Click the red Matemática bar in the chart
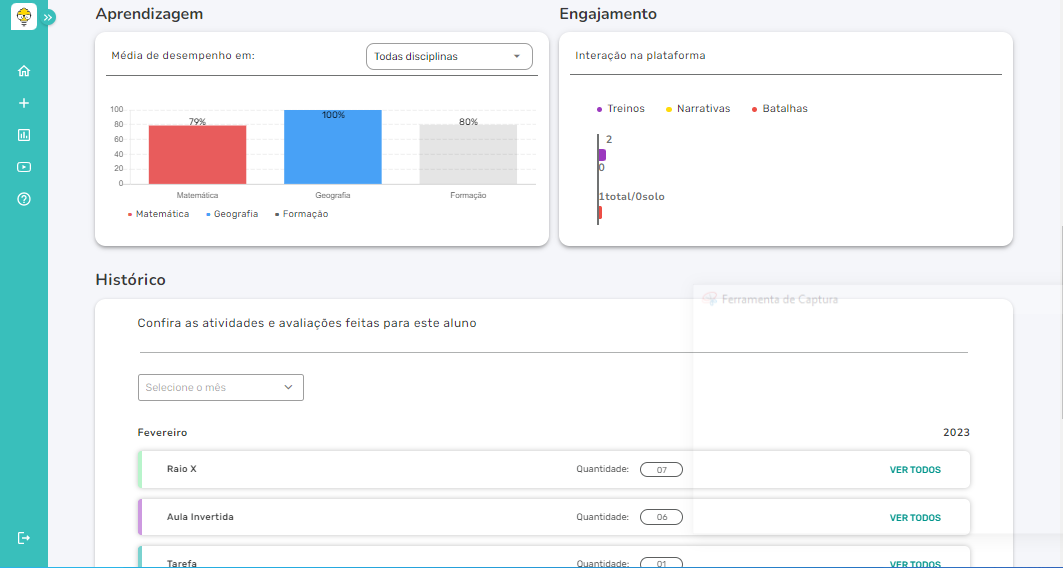This screenshot has width=1063, height=568. 197,154
